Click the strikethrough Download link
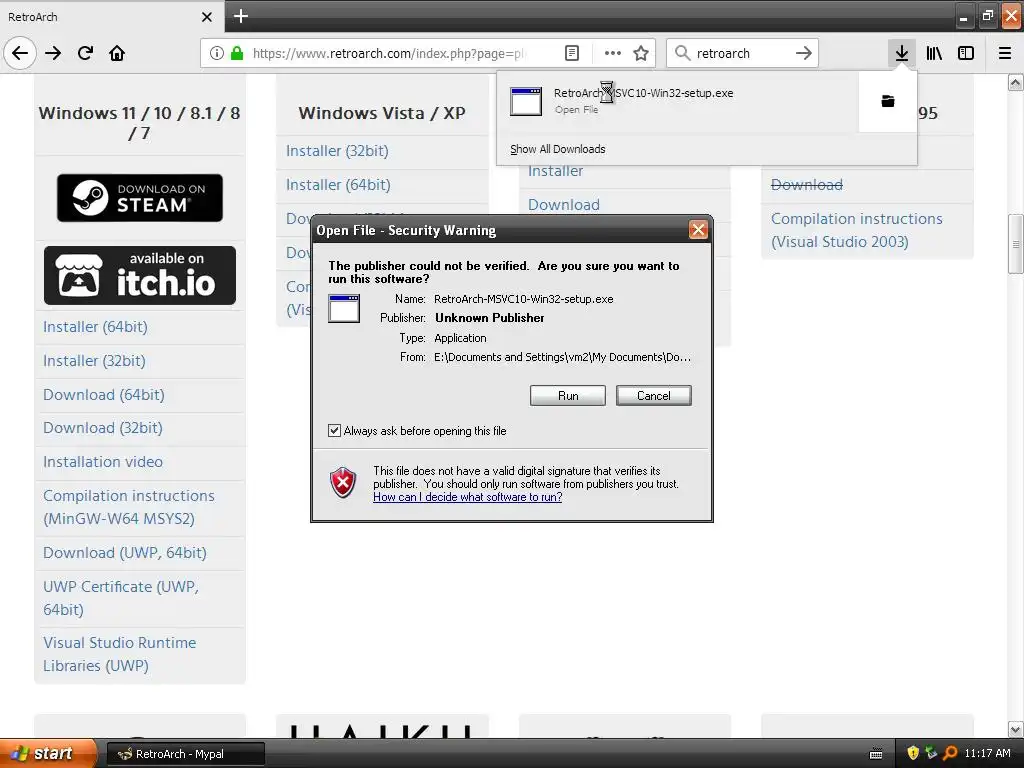Image resolution: width=1024 pixels, height=768 pixels. 807,185
